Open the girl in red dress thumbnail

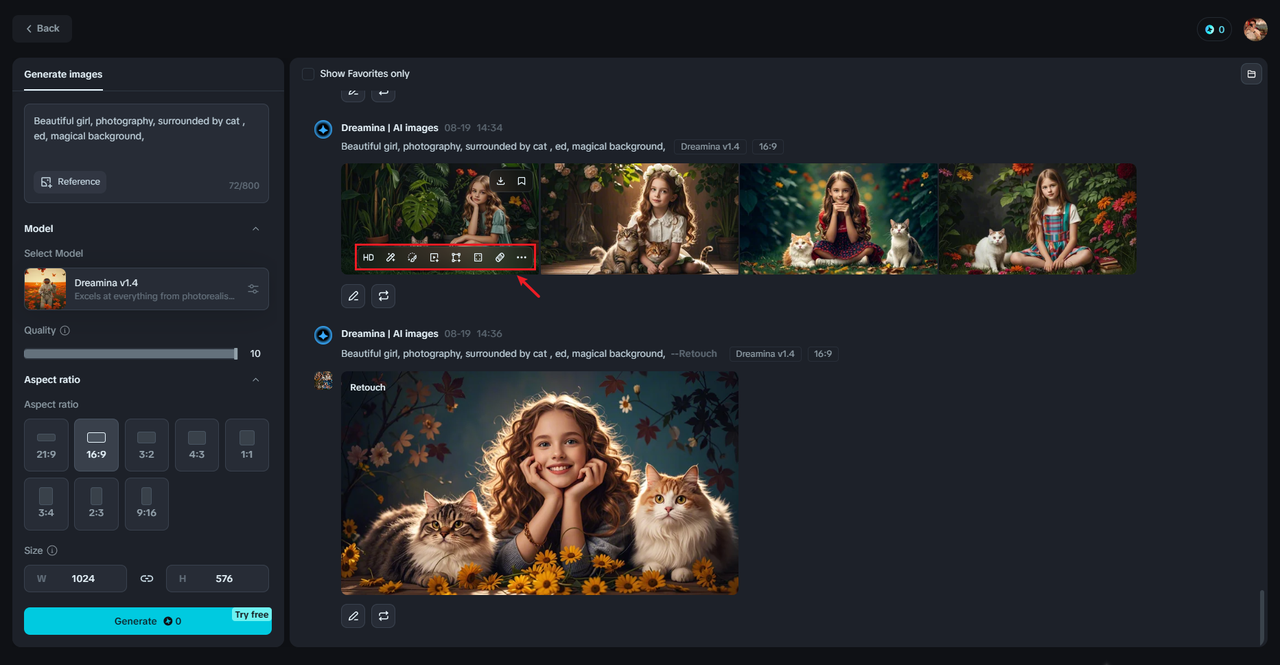coord(838,219)
